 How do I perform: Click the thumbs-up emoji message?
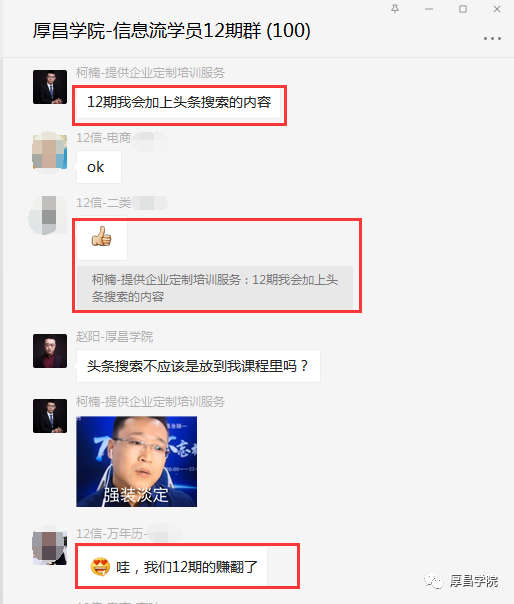coord(102,237)
